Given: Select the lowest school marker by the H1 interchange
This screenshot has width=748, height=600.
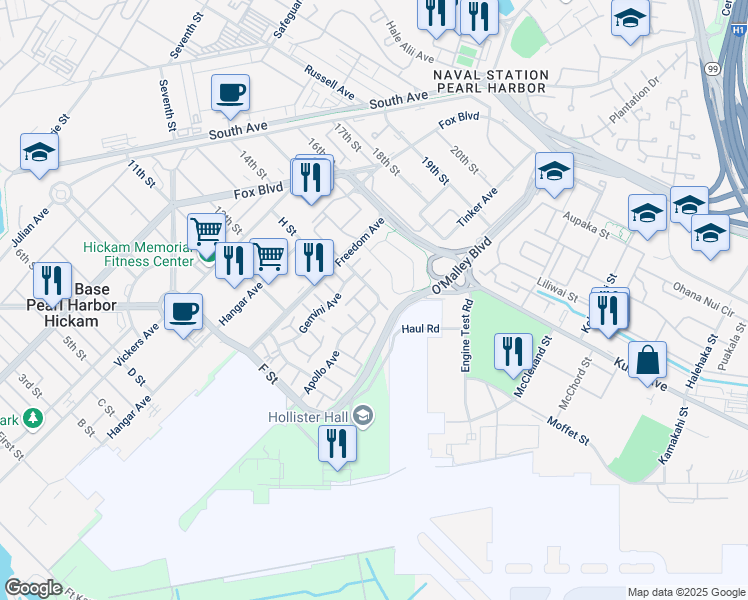Looking at the screenshot, I should click(x=710, y=235).
